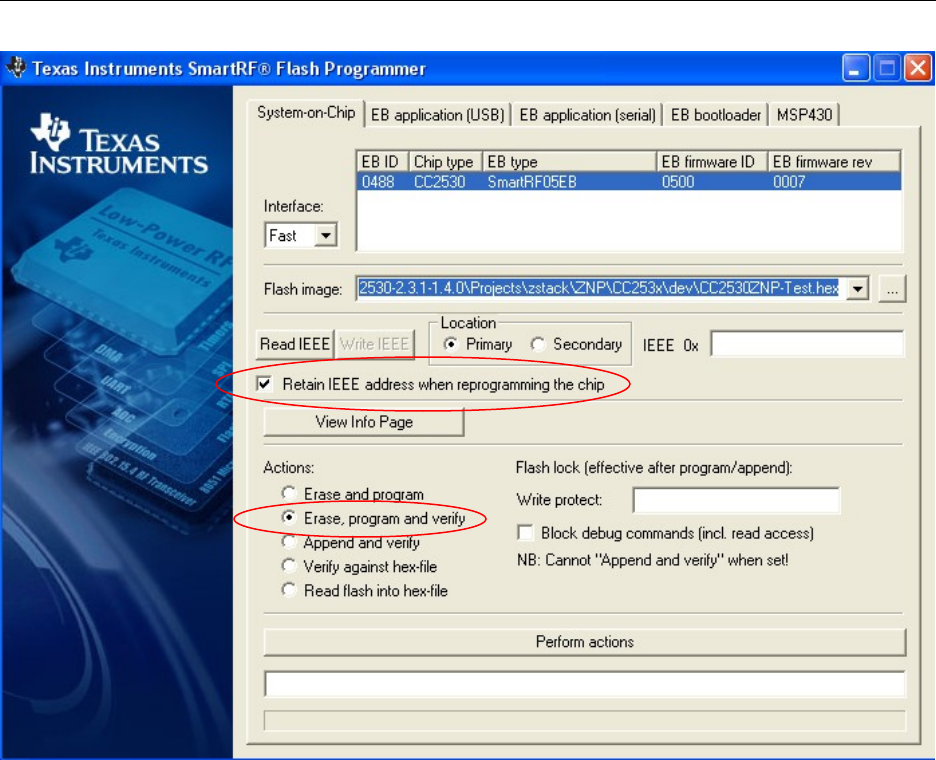Select the Secondary location radio button

click(538, 344)
